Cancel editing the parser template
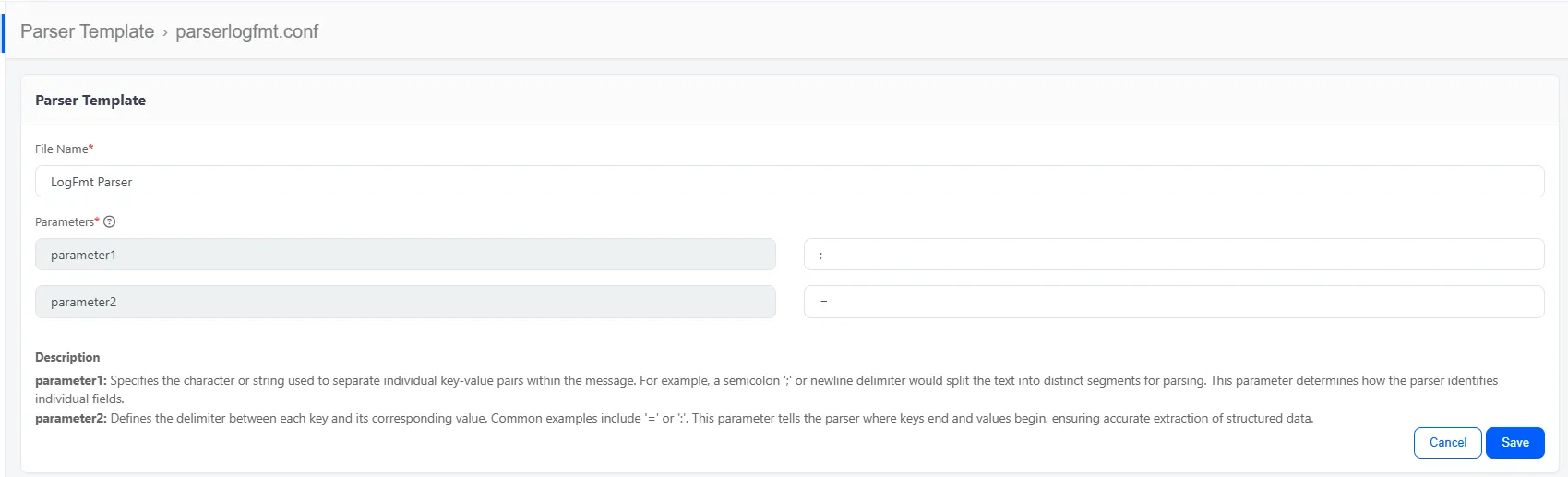This screenshot has height=477, width=1568. (x=1447, y=443)
